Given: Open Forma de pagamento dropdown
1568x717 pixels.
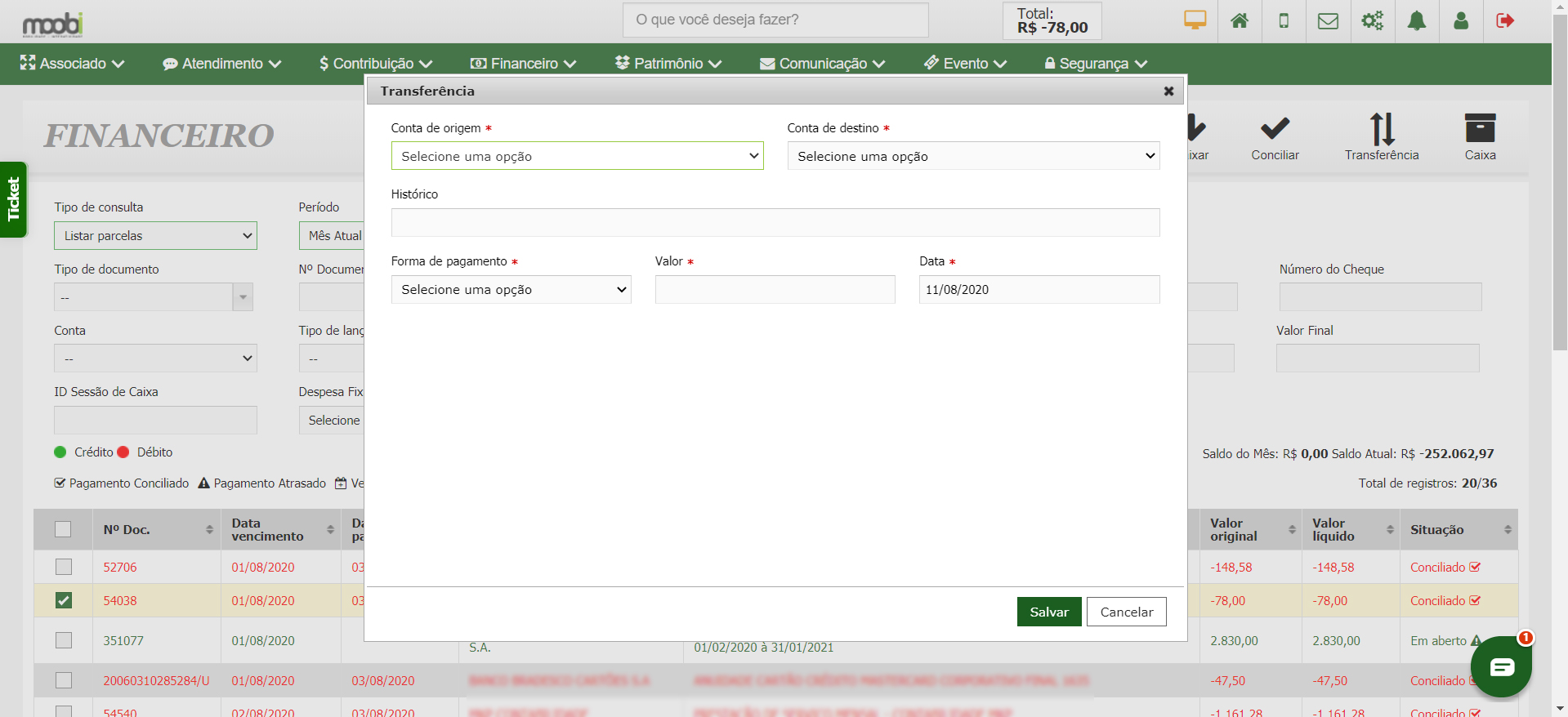Looking at the screenshot, I should (x=511, y=290).
